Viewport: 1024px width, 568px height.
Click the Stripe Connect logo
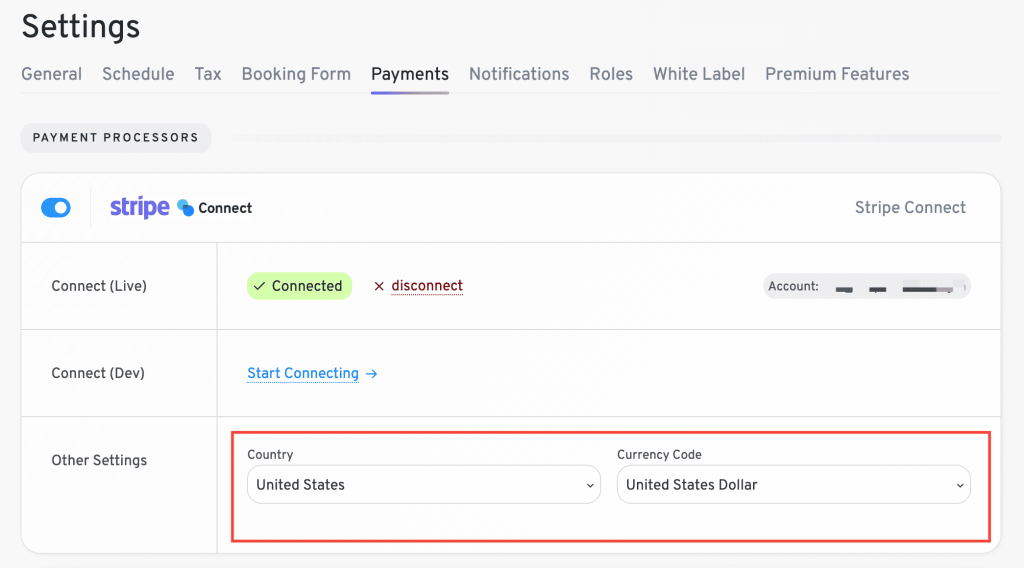click(x=181, y=208)
